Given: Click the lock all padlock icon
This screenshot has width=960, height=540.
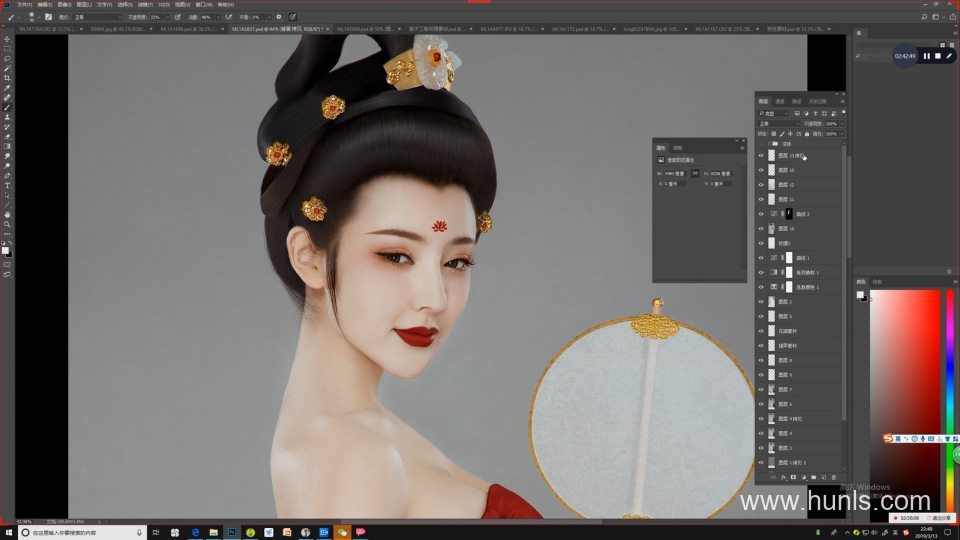Looking at the screenshot, I should [807, 133].
